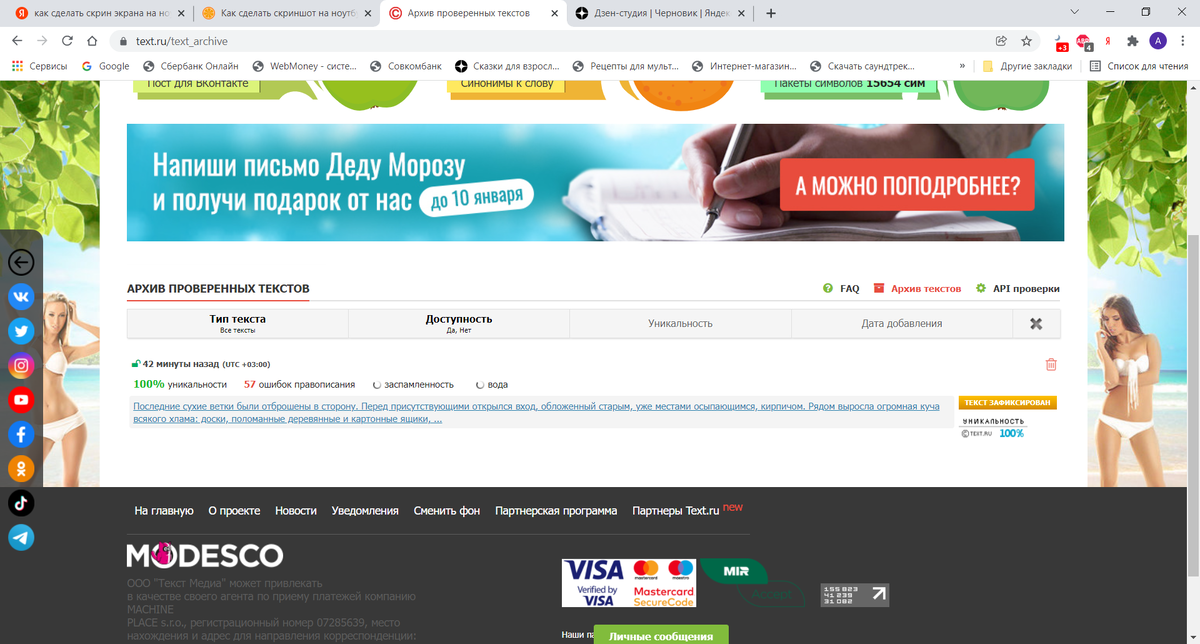Open the API проверки link
This screenshot has height=644, width=1200.
coord(1017,288)
